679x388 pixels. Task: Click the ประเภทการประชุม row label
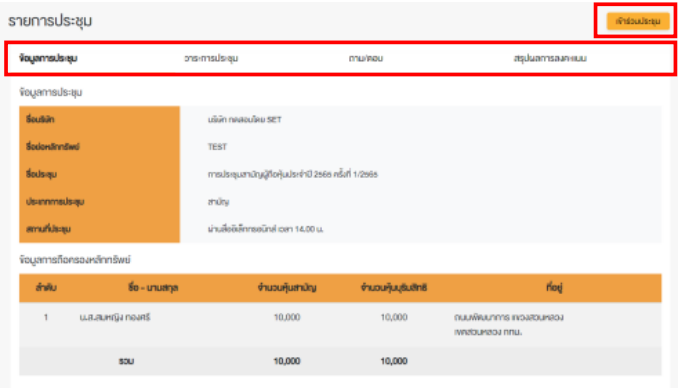coord(55,201)
